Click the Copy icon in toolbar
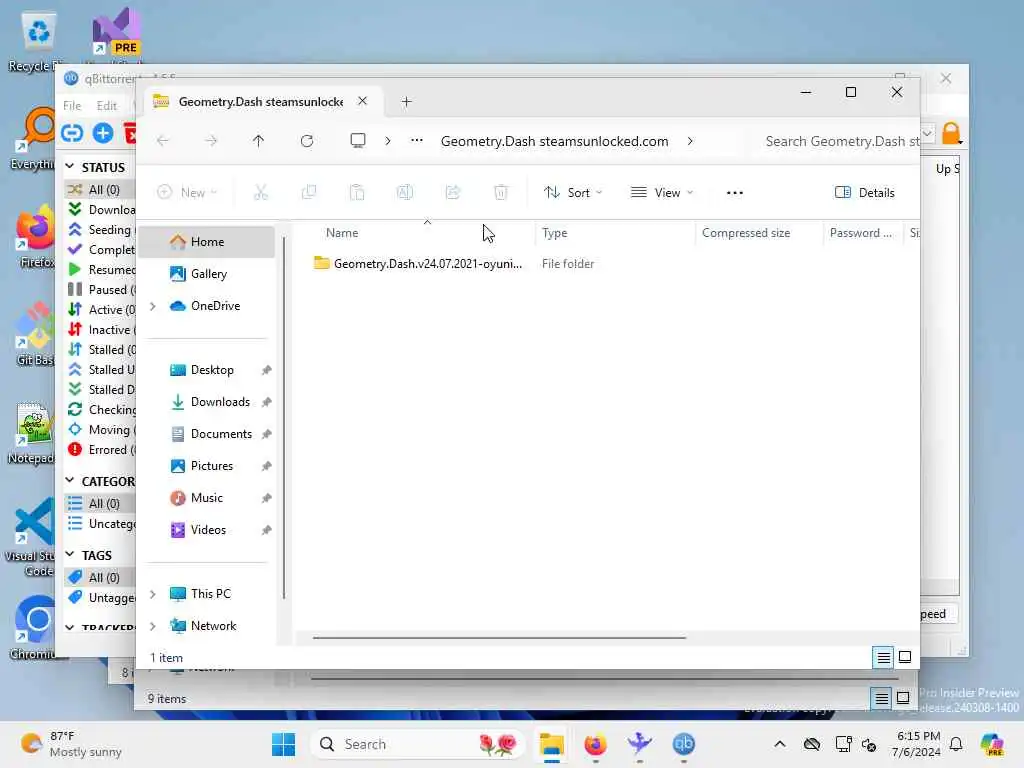Screen dimensions: 1024x768 pos(309,192)
